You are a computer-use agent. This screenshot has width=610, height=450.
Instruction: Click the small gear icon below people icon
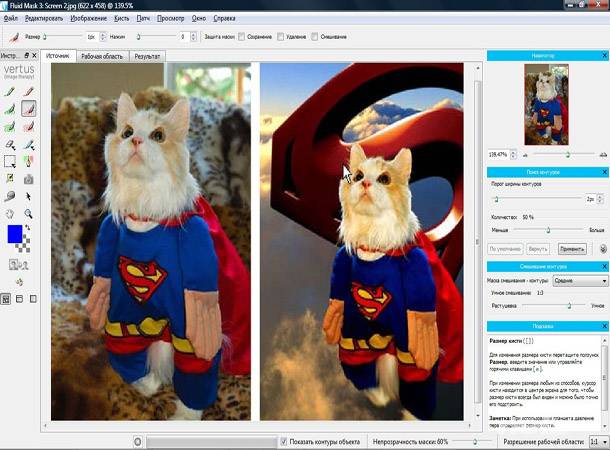19,282
